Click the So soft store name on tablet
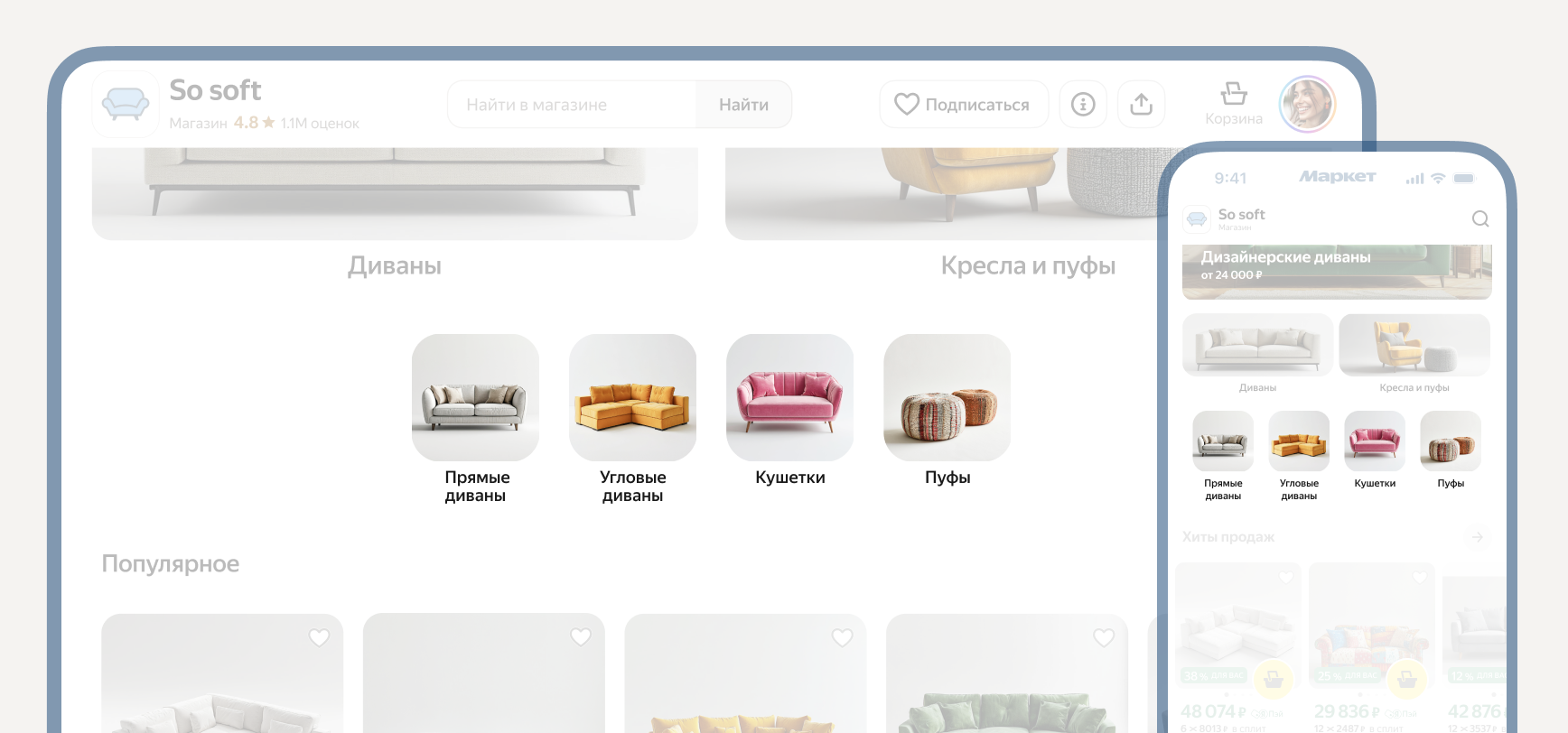Image resolution: width=1568 pixels, height=733 pixels. 215,90
